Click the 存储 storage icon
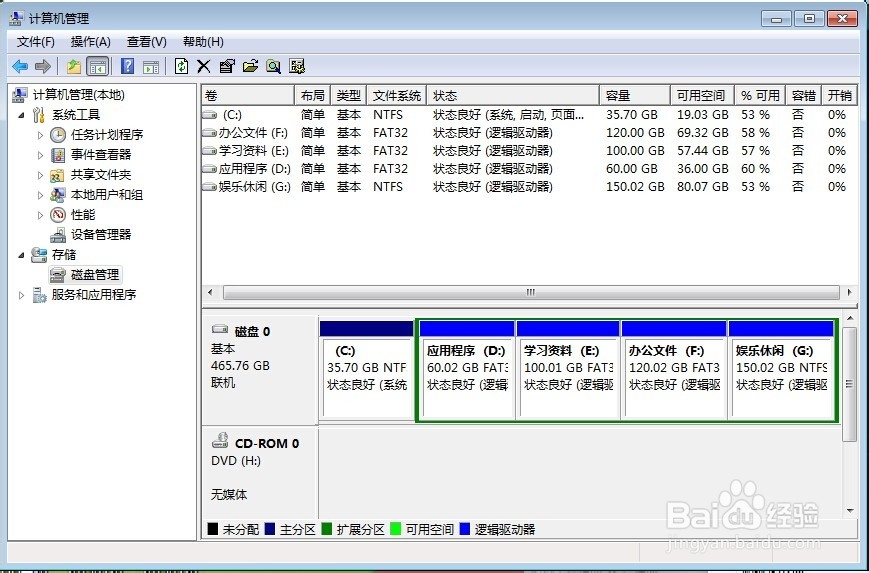 coord(39,255)
